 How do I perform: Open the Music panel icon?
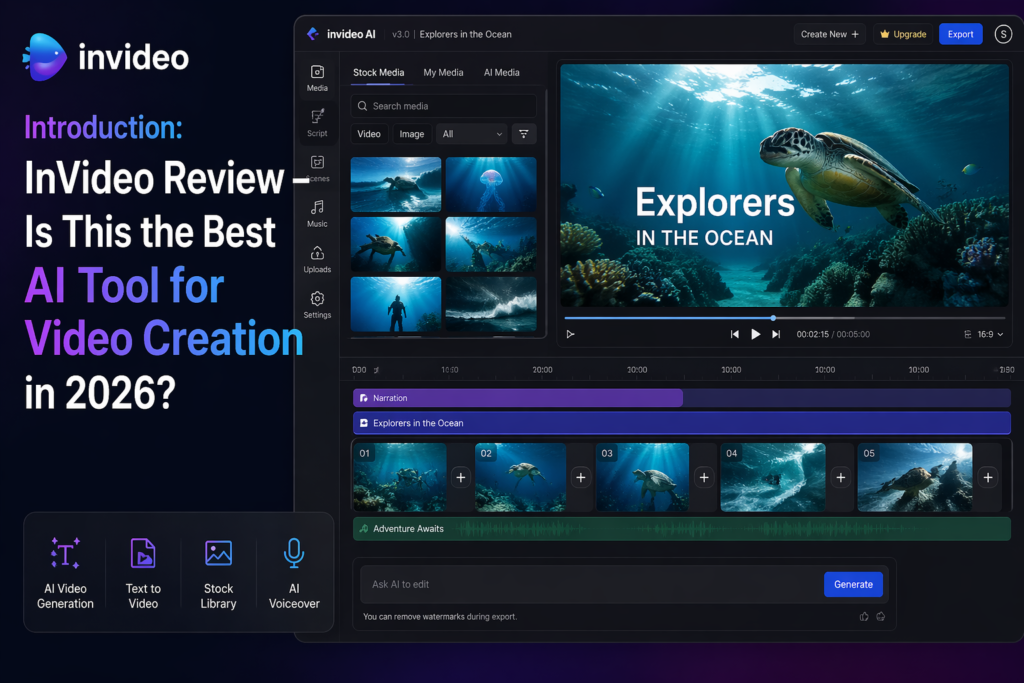tap(317, 208)
